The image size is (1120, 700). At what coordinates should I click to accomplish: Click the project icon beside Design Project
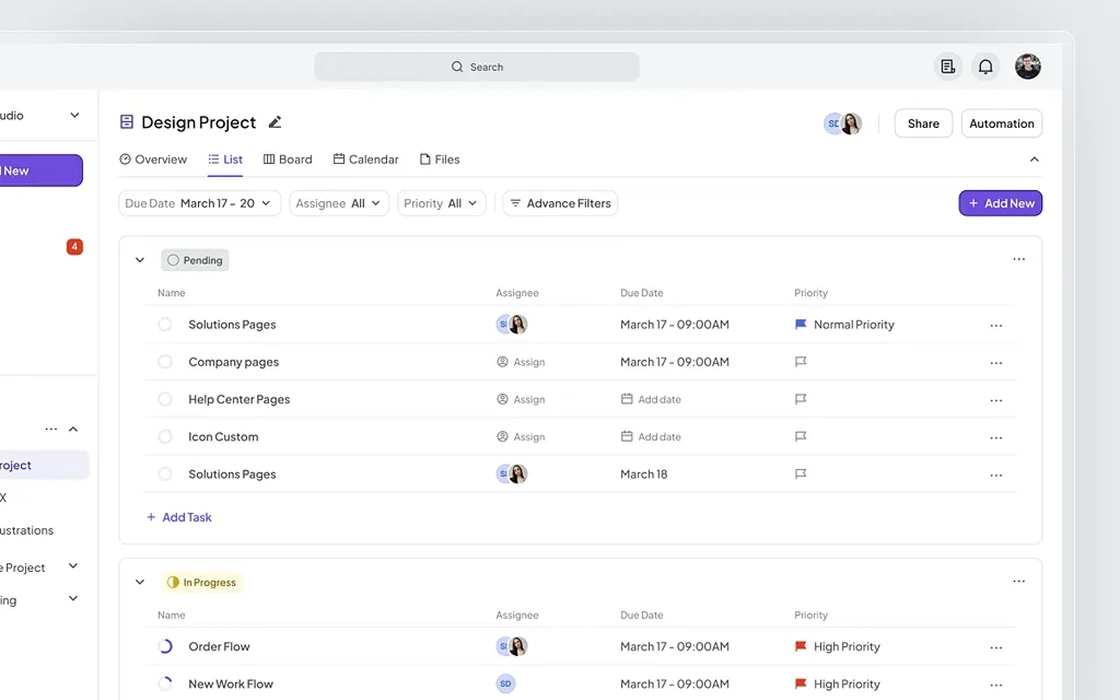click(126, 122)
